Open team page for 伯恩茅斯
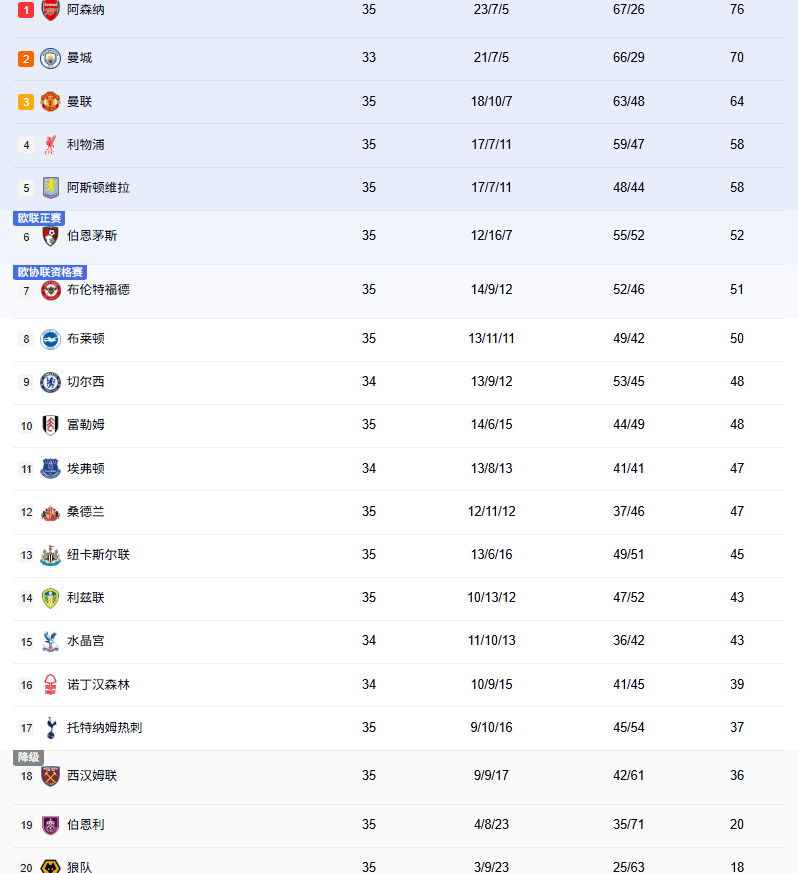This screenshot has width=798, height=873. click(92, 236)
